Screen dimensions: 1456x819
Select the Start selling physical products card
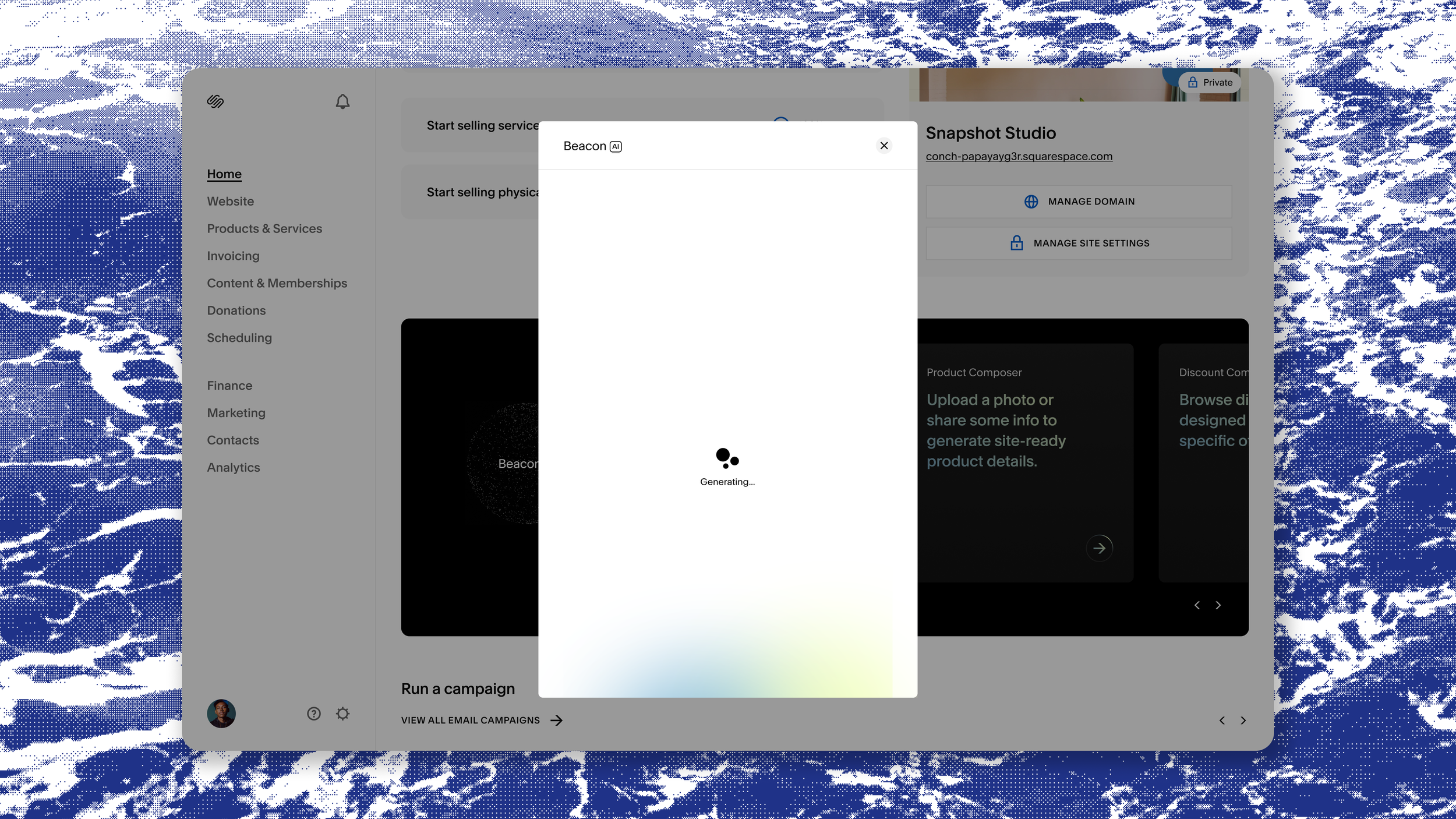(470, 192)
